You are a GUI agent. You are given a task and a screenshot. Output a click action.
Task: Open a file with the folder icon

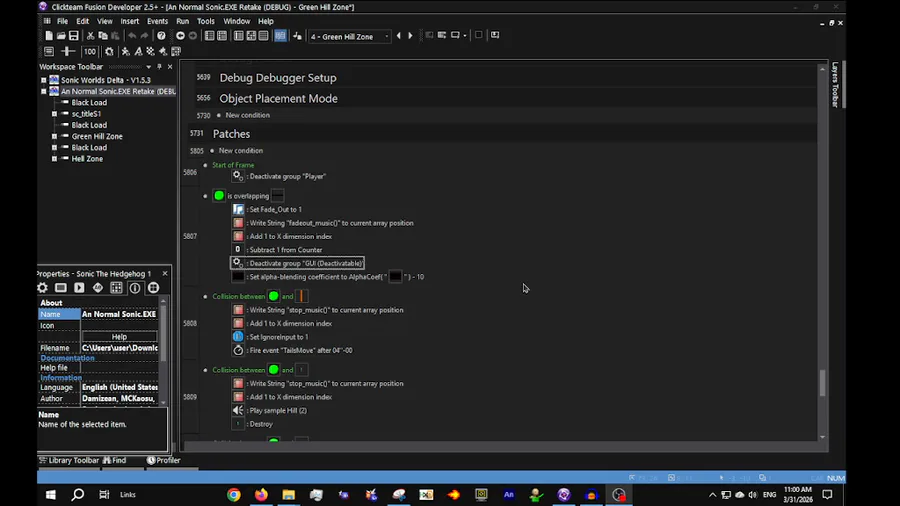click(x=61, y=36)
